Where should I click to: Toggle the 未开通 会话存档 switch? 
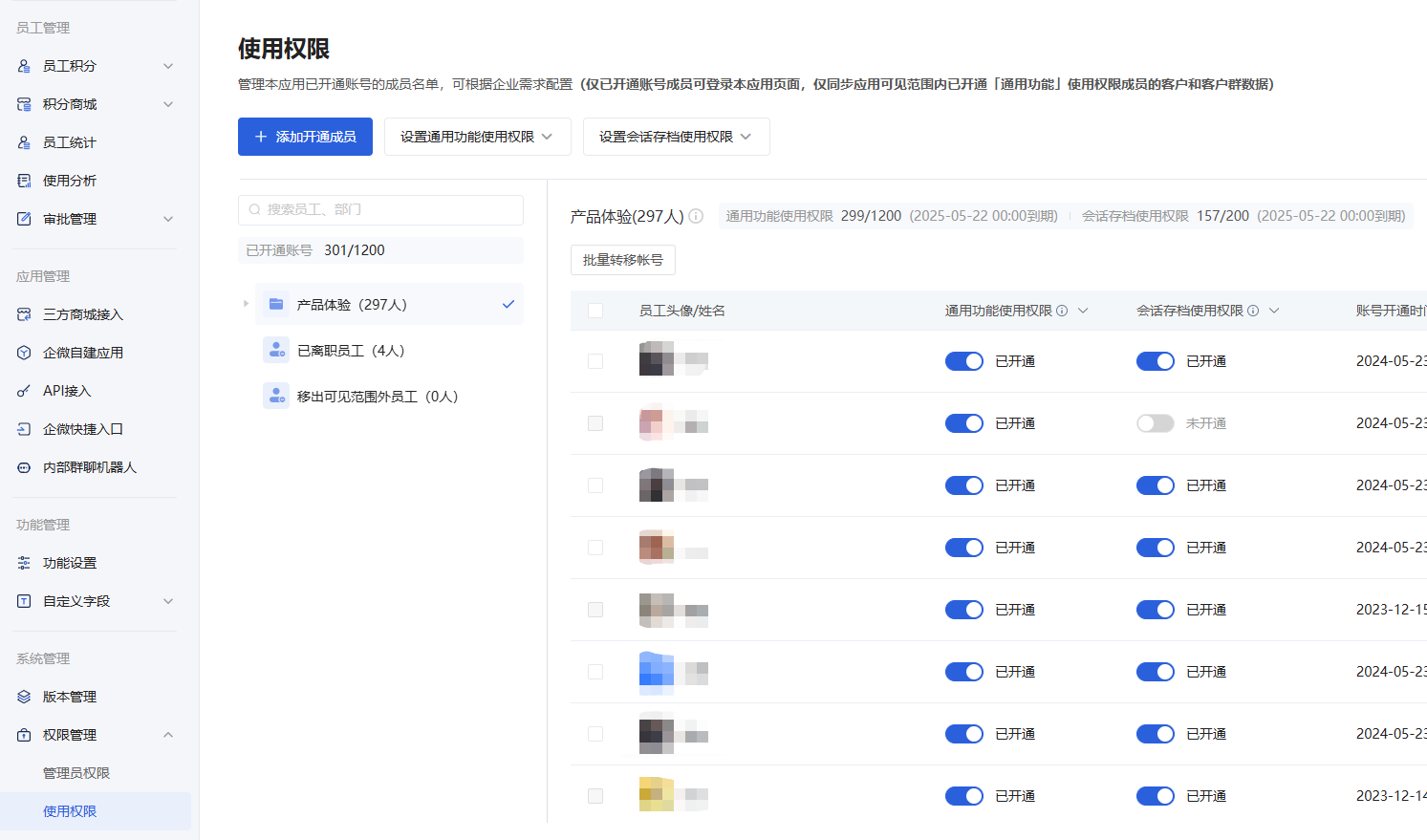[x=1156, y=423]
